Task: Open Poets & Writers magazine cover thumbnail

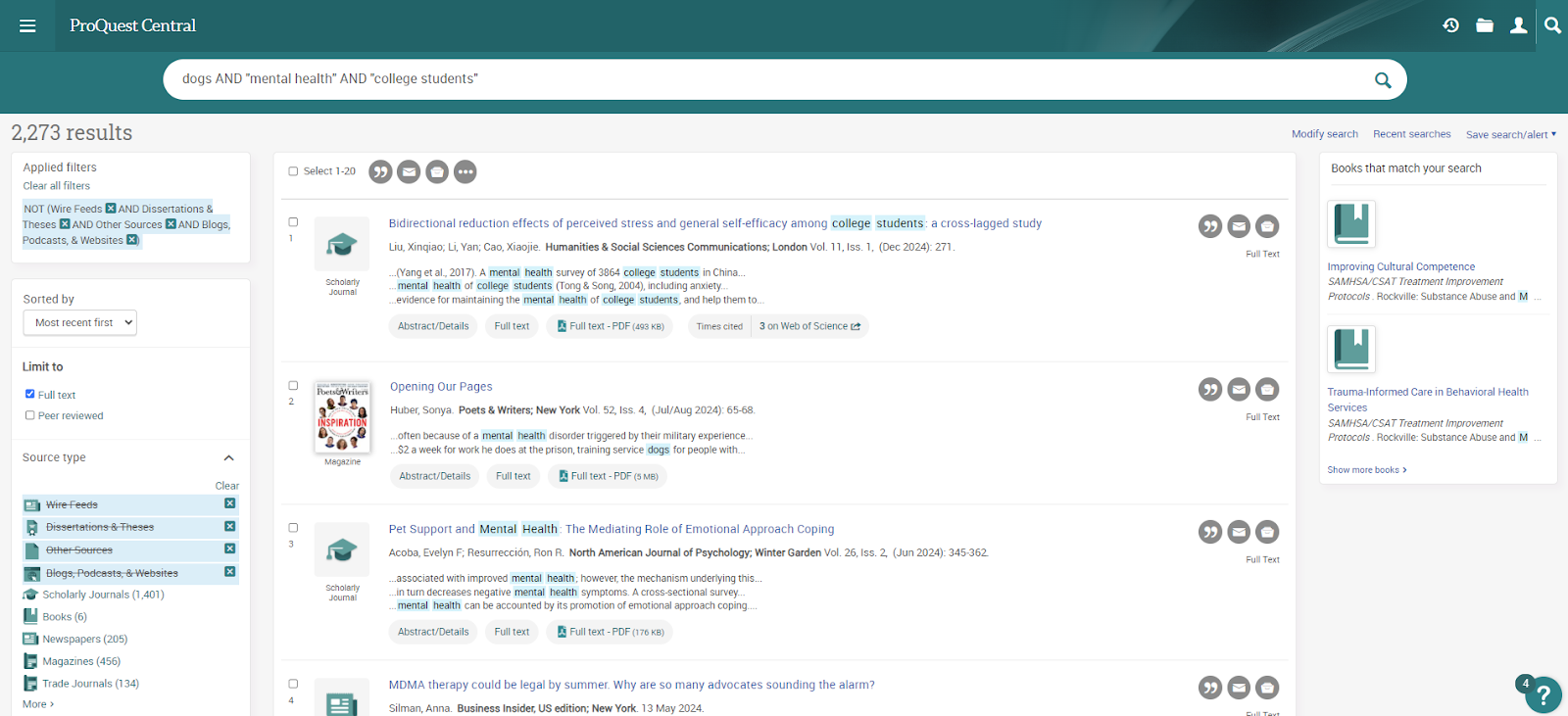Action: click(x=343, y=417)
